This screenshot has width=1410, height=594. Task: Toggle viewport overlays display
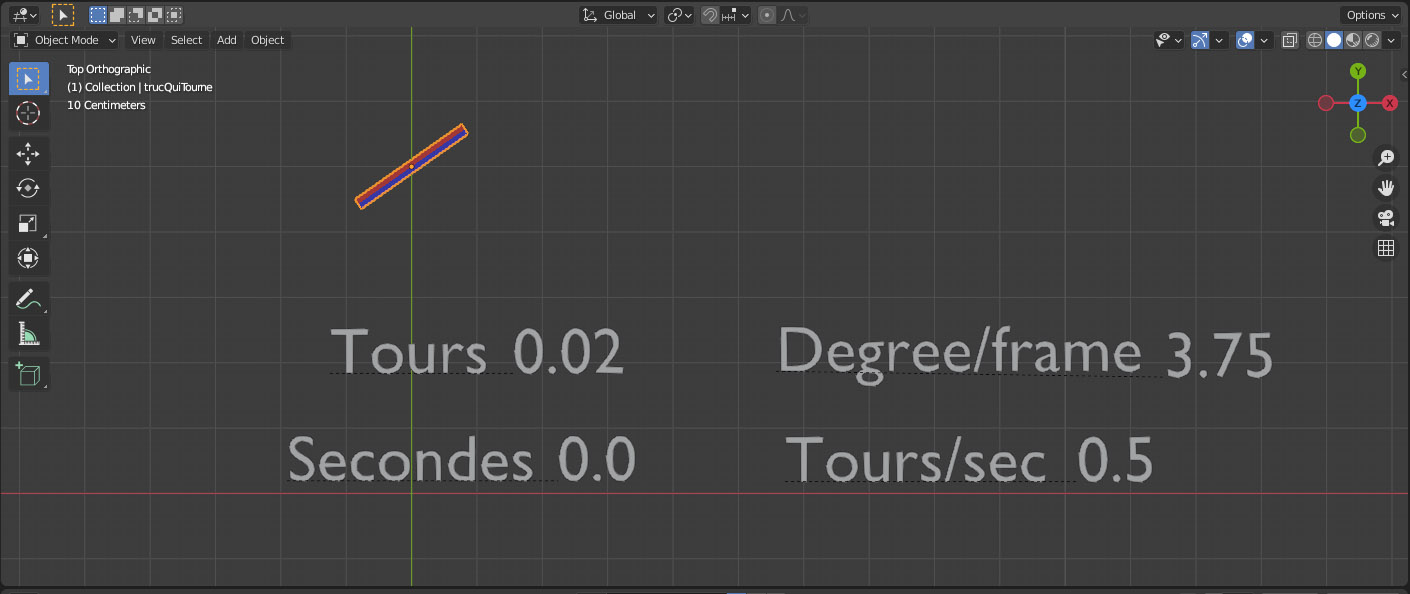[1245, 40]
